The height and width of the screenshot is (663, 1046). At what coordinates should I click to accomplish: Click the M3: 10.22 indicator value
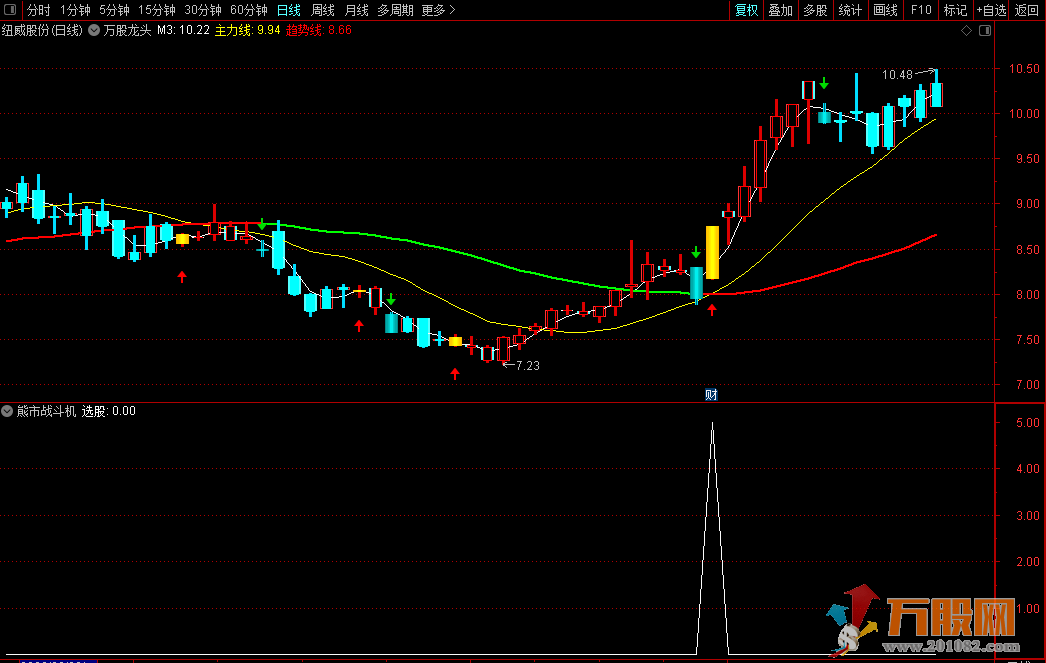click(183, 30)
